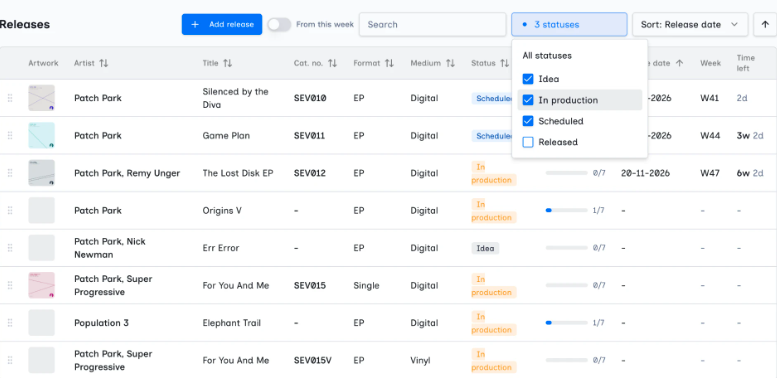The width and height of the screenshot is (777, 378).
Task: Click the Idea status badge for Err Error
Action: coord(485,248)
